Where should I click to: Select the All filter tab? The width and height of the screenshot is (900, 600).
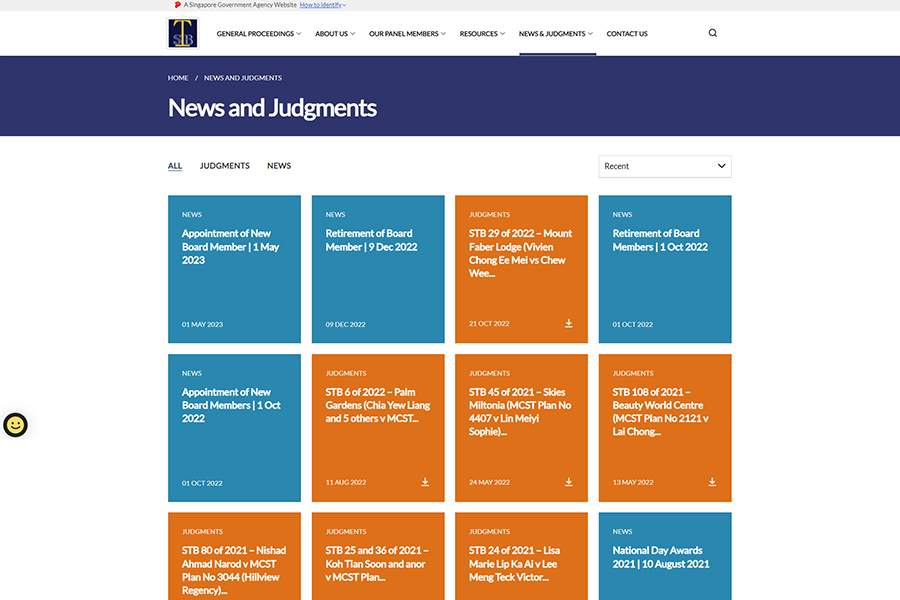pos(174,166)
